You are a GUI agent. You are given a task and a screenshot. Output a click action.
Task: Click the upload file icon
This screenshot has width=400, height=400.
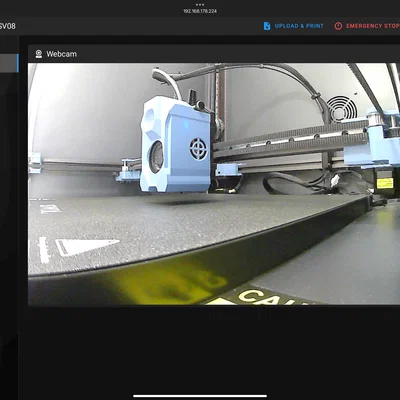[x=267, y=26]
